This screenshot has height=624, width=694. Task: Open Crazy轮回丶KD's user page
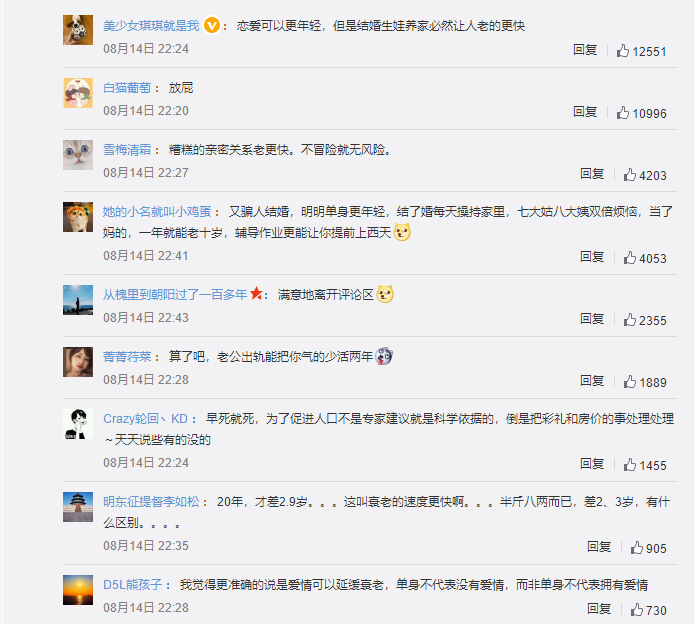click(145, 418)
